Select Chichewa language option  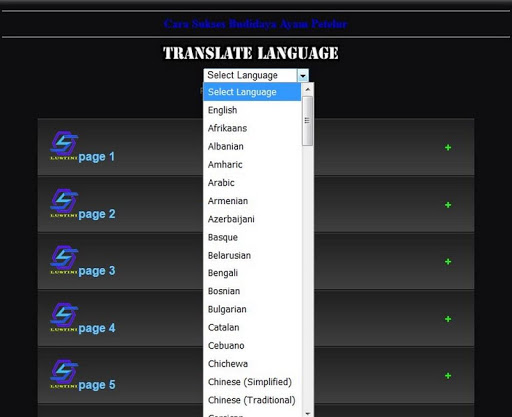click(x=252, y=364)
